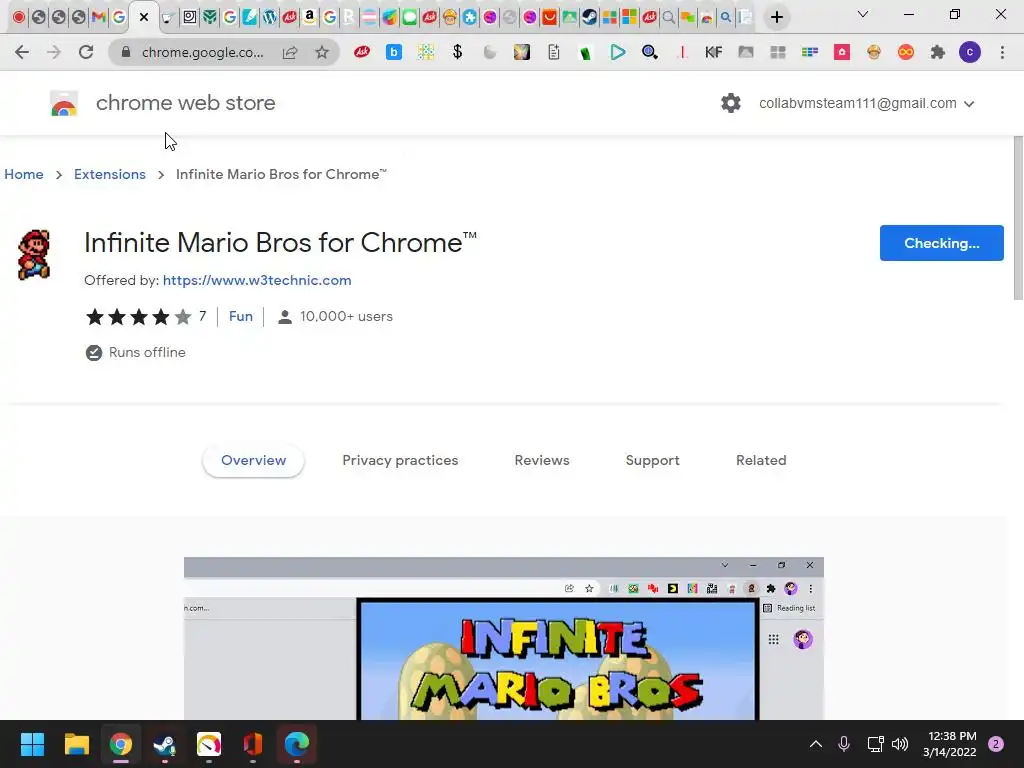Open a new tab
The height and width of the screenshot is (768, 1024).
click(776, 18)
